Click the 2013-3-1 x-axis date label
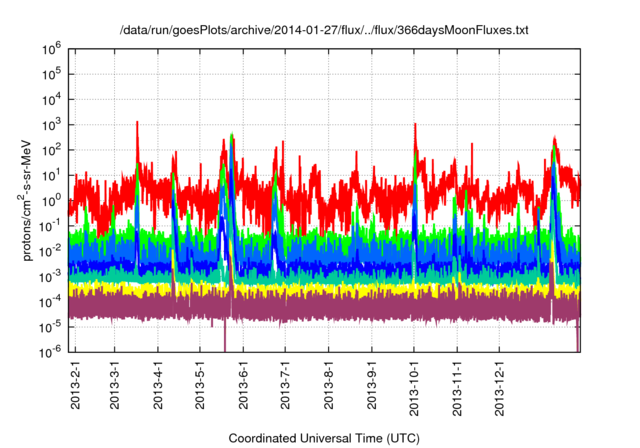Image resolution: width=640 pixels, height=448 pixels. [x=115, y=385]
